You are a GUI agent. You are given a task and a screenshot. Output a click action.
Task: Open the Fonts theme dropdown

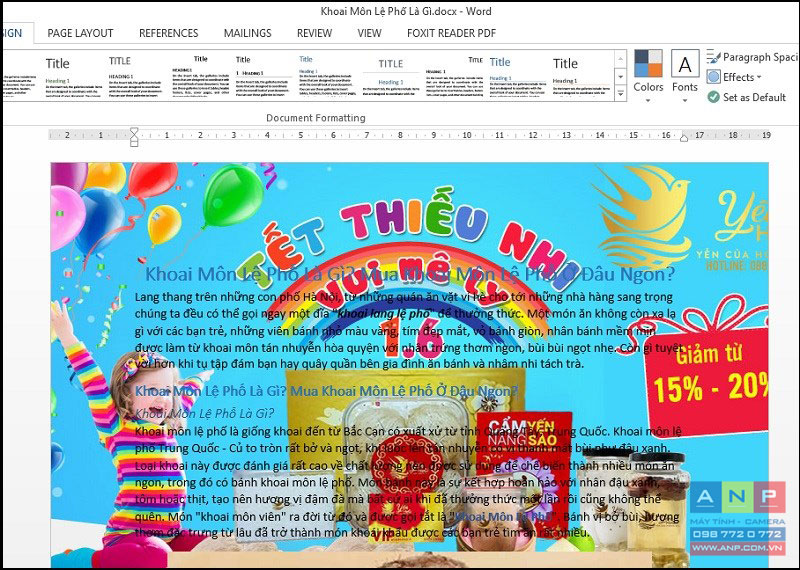685,77
